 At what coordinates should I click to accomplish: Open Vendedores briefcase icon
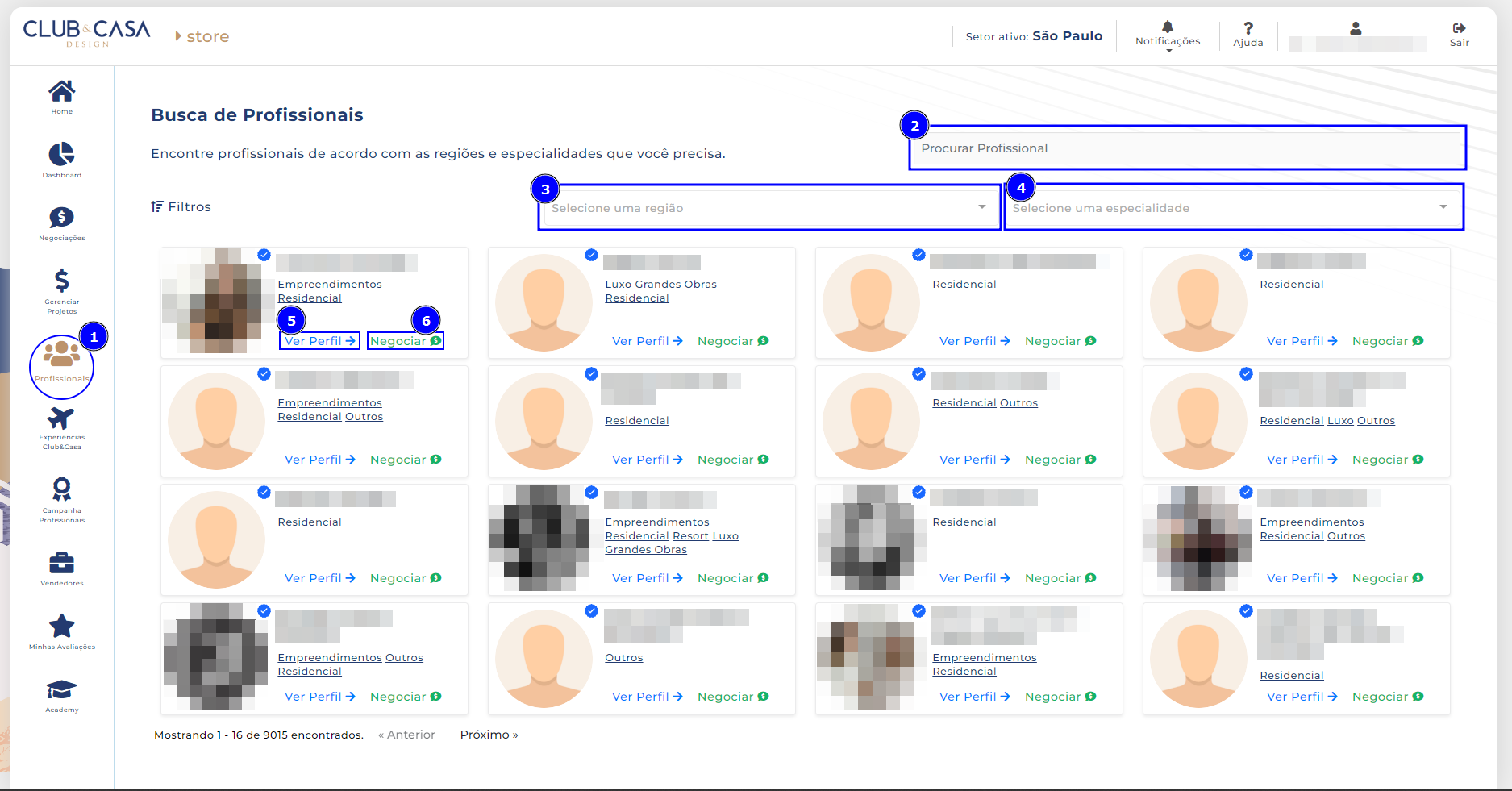61,562
